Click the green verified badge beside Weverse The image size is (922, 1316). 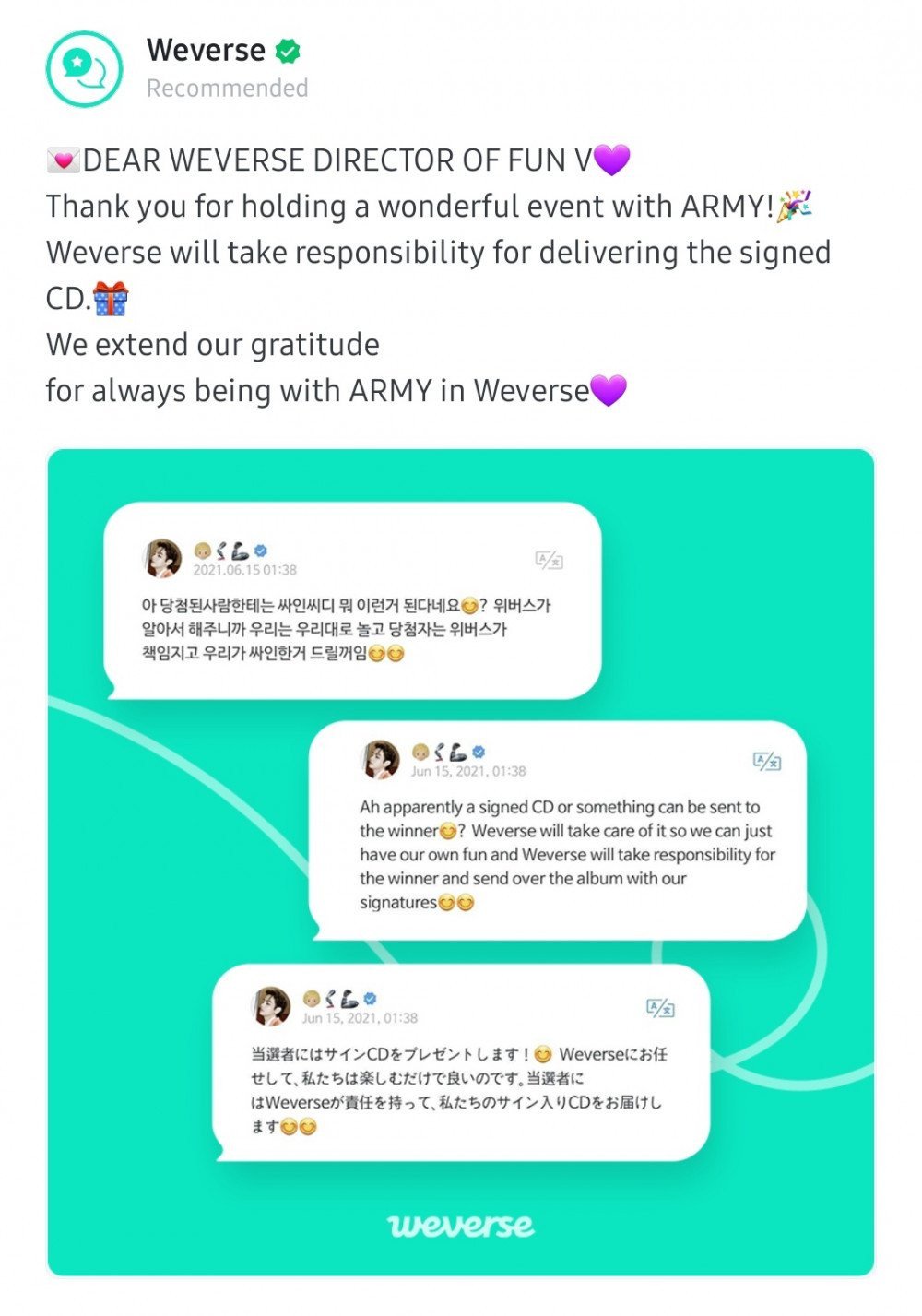[289, 52]
